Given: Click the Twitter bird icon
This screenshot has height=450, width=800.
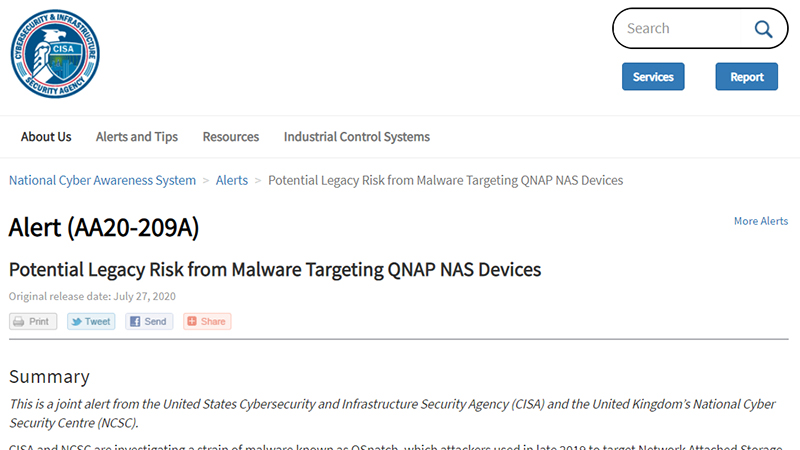Looking at the screenshot, I should [76, 322].
